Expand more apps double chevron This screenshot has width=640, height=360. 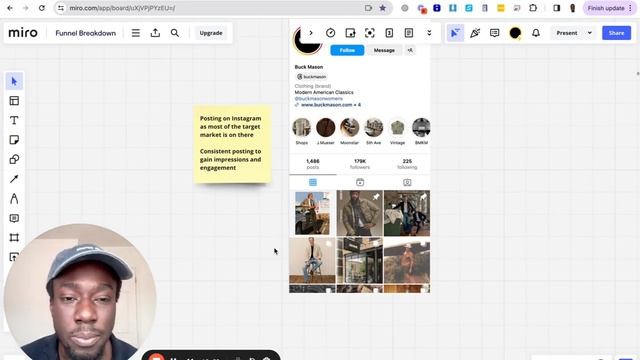coord(429,33)
